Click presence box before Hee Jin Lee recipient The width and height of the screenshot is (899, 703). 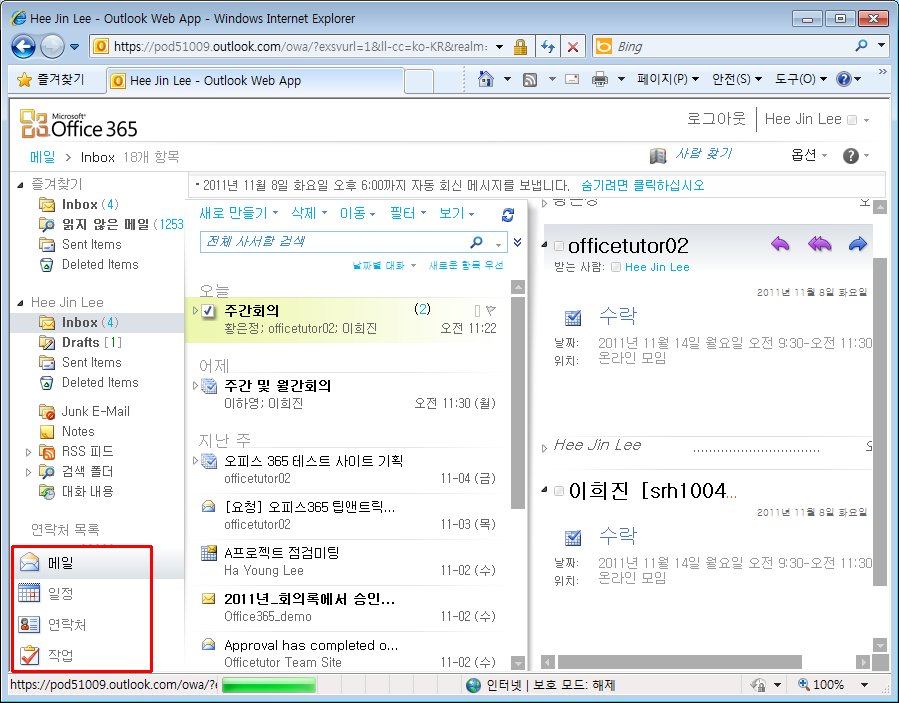pos(616,267)
